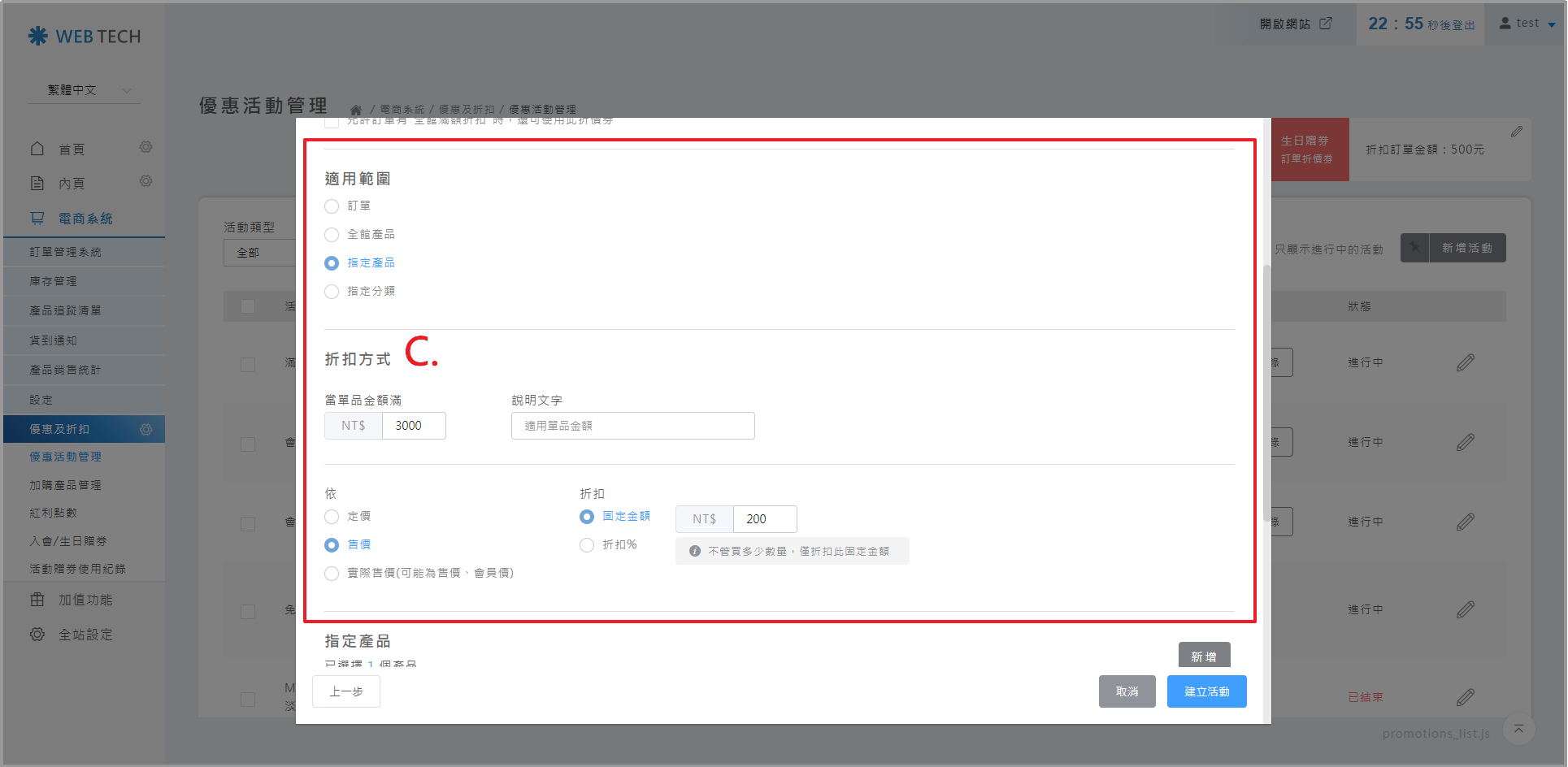Click the gear icon beside 首頁
Screen dimensions: 1568x767
pos(146,147)
